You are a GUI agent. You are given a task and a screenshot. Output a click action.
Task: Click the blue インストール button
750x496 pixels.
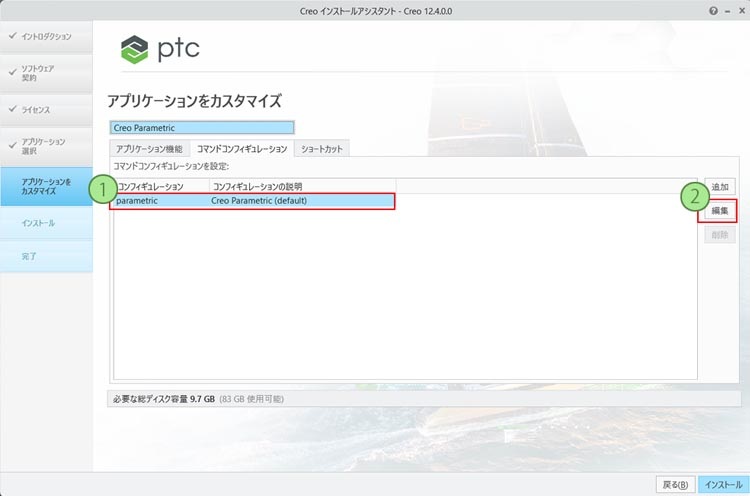pos(723,485)
